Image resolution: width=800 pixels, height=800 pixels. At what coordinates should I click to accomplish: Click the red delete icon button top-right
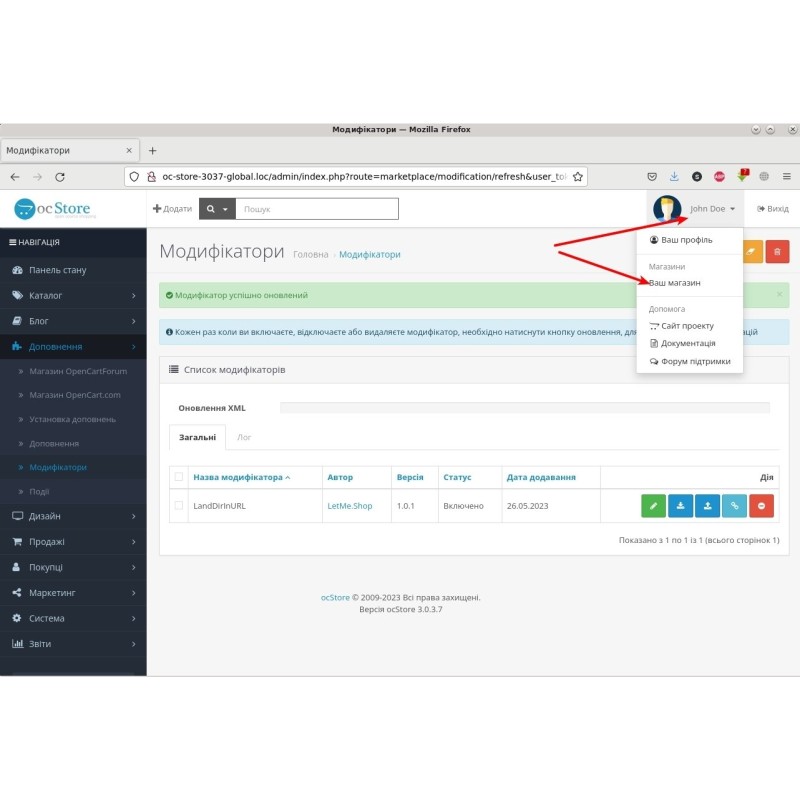pos(779,251)
